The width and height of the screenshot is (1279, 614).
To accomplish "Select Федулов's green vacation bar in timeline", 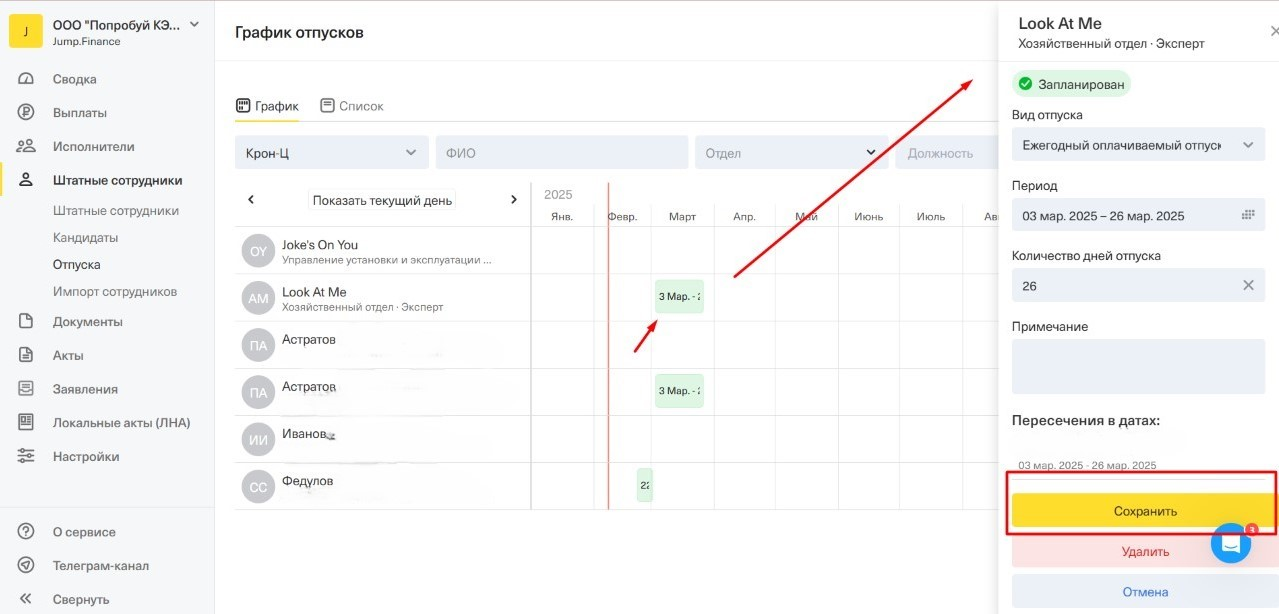I will 645,485.
